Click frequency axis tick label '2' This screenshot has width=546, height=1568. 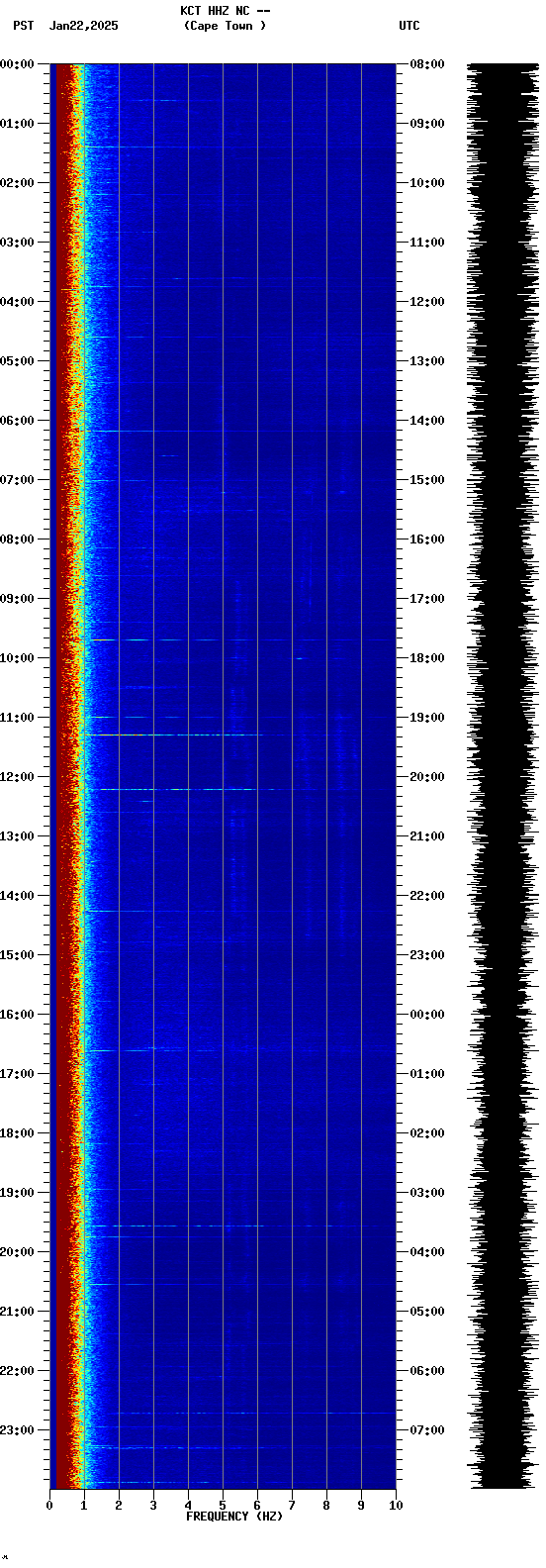click(x=119, y=1506)
